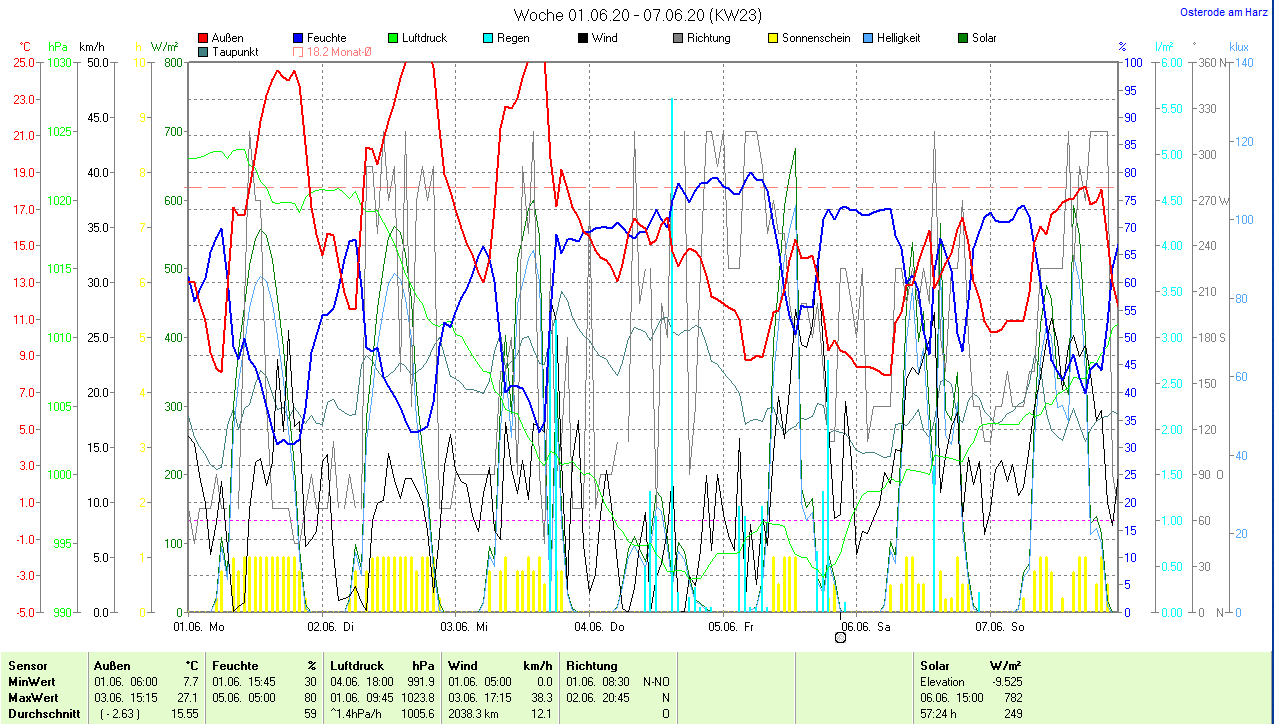Toggle the 18.2 Monat-Ø outline box
This screenshot has width=1274, height=724.
click(299, 51)
